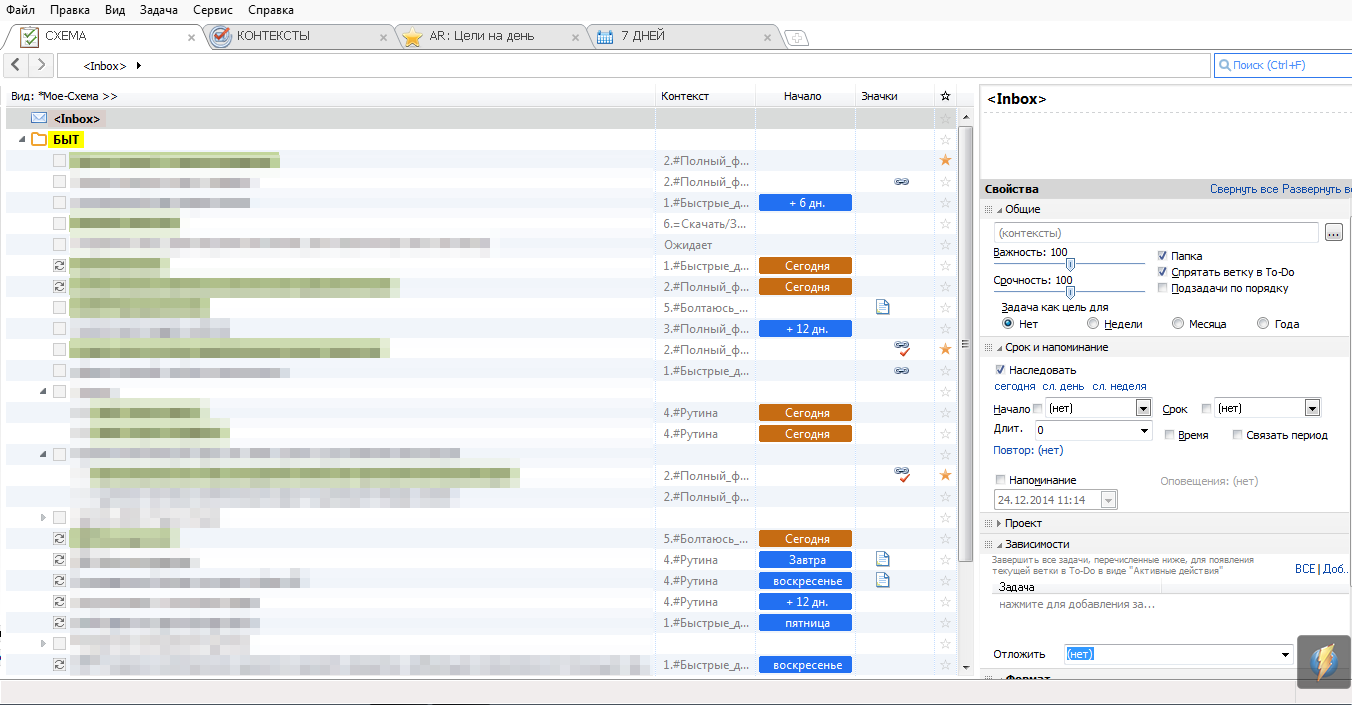1352x705 pixels.
Task: Select the Недели goal radio button
Action: (x=1093, y=324)
